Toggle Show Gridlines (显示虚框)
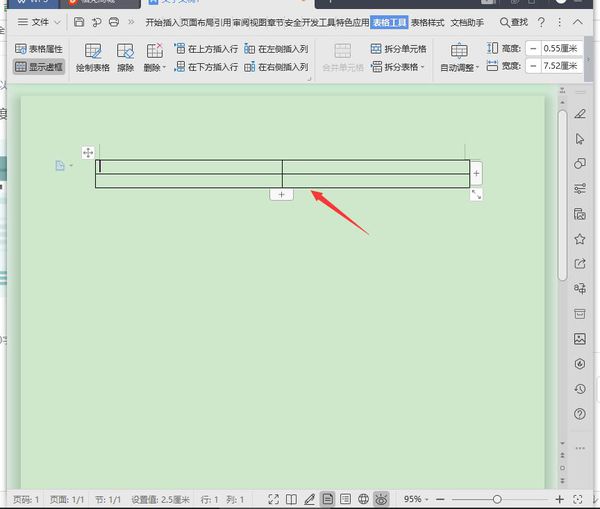The height and width of the screenshot is (509, 600). [39, 67]
